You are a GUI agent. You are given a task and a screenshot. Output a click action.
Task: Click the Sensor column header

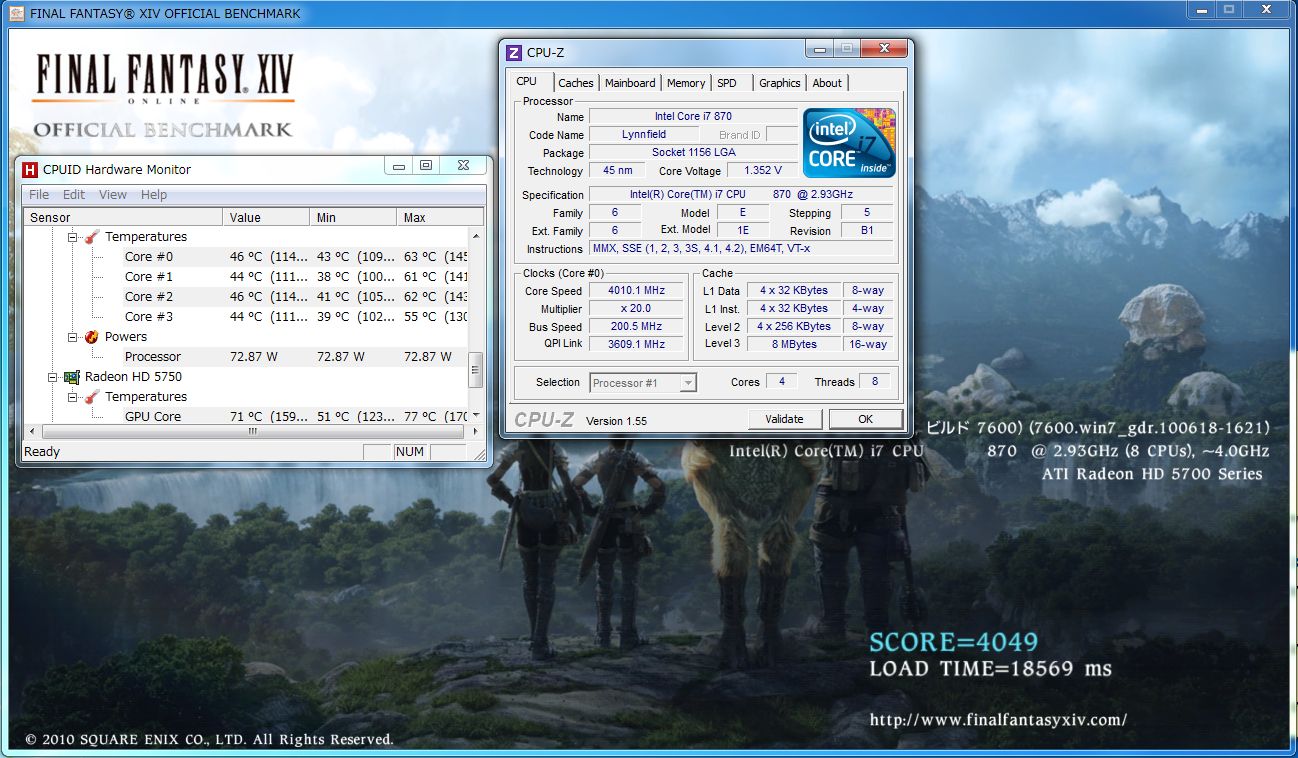coord(123,217)
